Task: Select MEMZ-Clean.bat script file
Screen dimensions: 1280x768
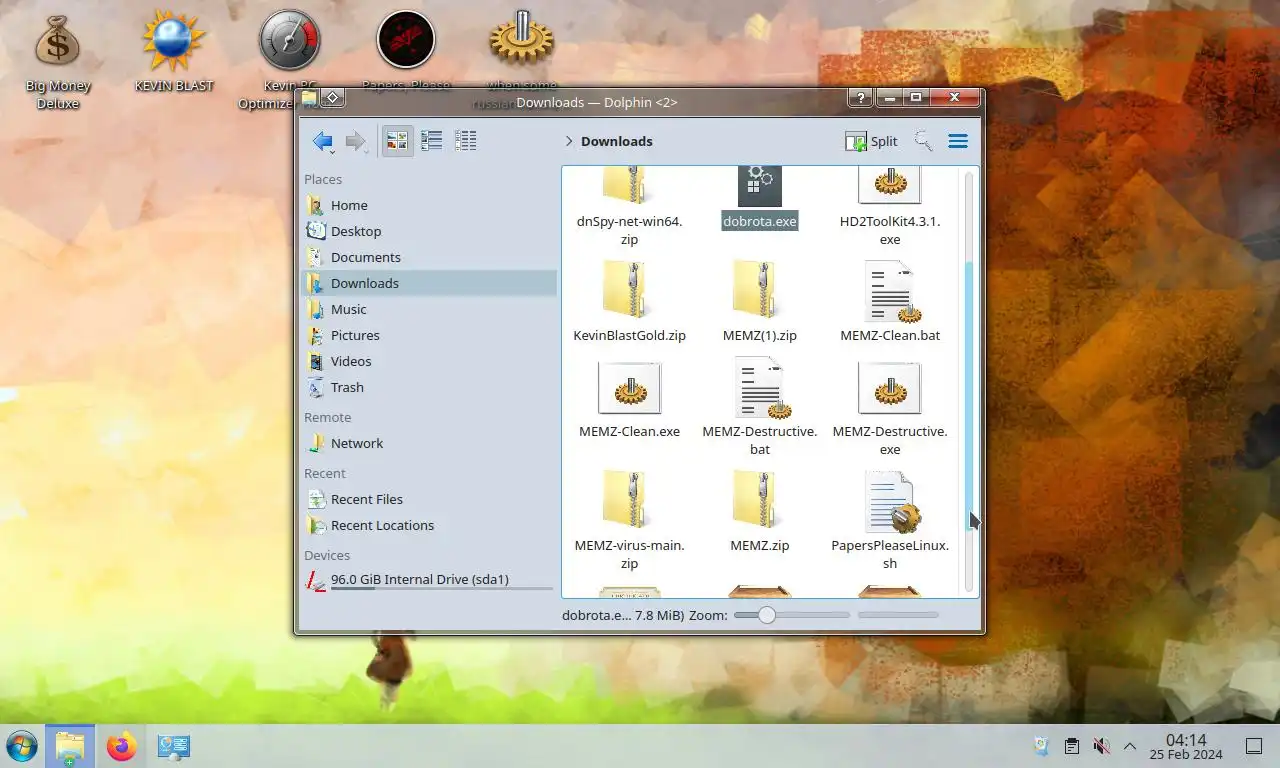Action: point(890,302)
